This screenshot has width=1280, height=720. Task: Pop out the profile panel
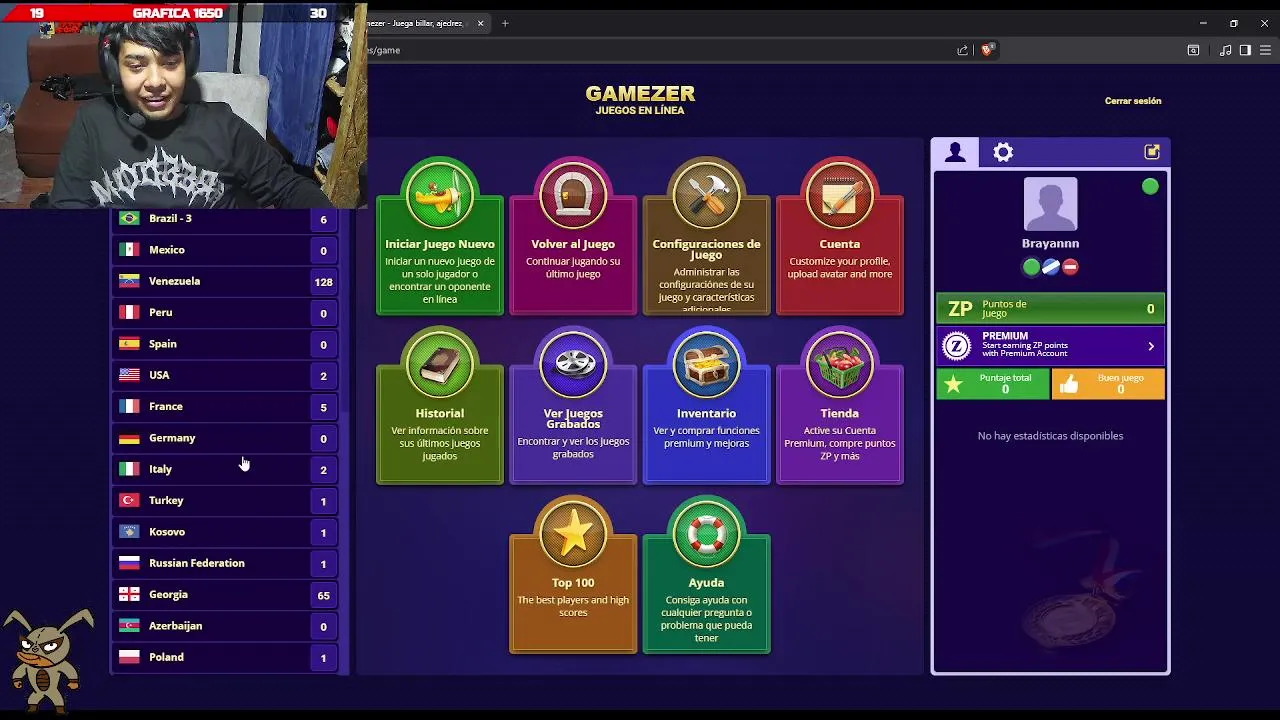click(x=1152, y=152)
